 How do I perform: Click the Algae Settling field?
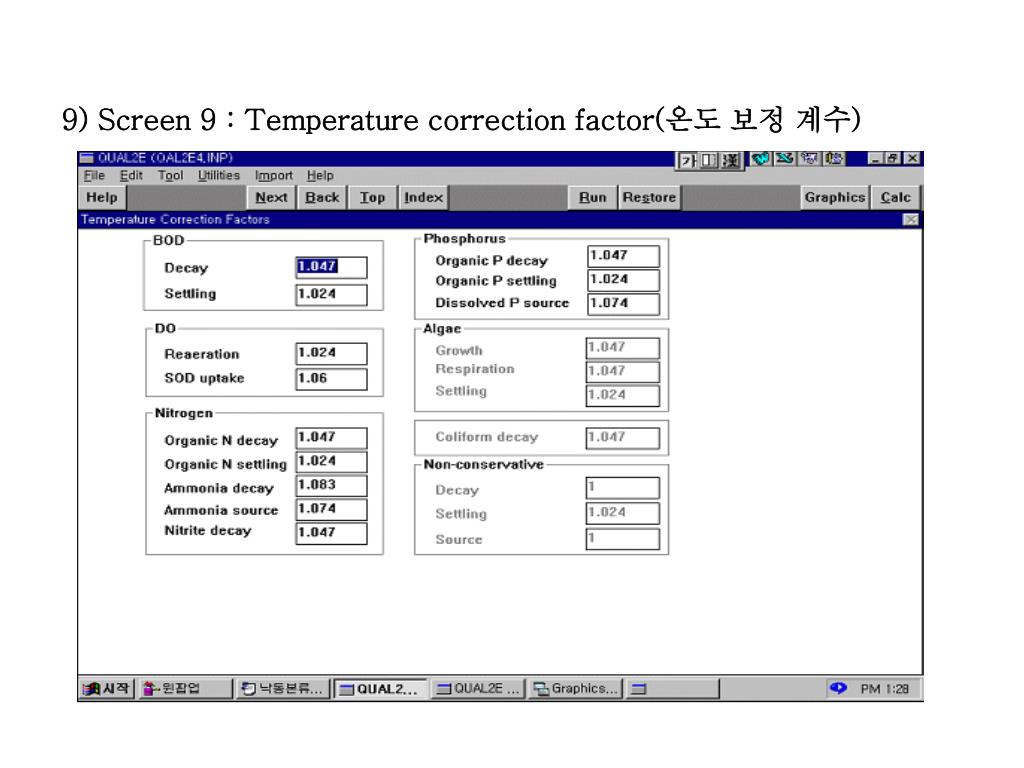[x=622, y=395]
